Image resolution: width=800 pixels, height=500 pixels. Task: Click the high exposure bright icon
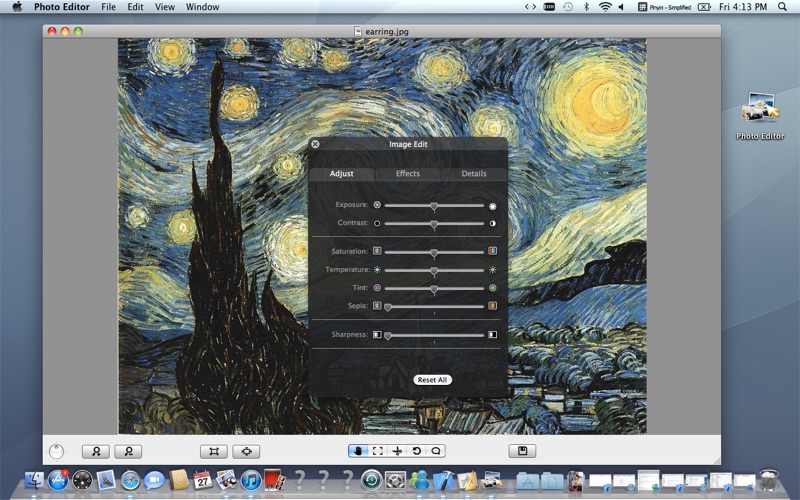pyautogui.click(x=492, y=206)
